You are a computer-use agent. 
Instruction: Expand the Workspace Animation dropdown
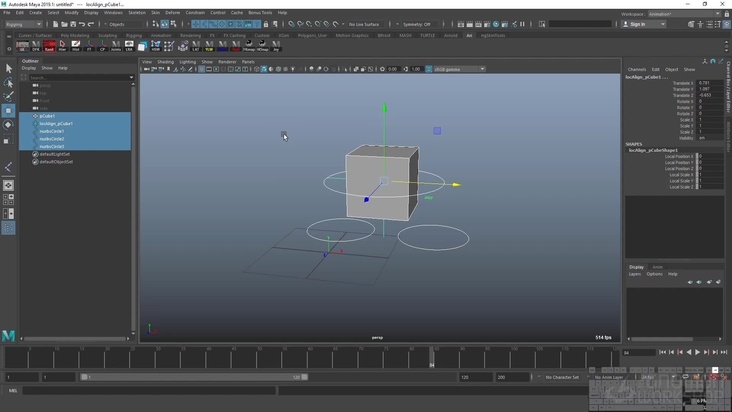pyautogui.click(x=687, y=14)
